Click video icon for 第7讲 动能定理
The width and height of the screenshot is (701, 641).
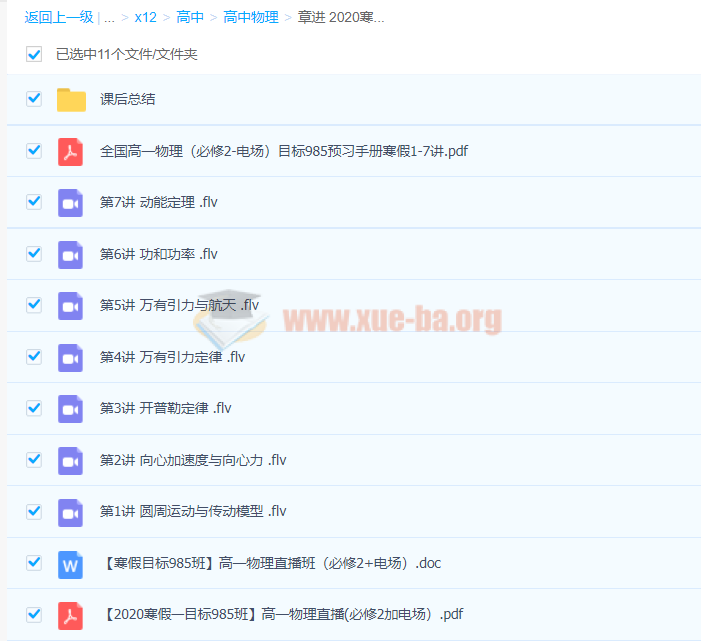pos(70,202)
